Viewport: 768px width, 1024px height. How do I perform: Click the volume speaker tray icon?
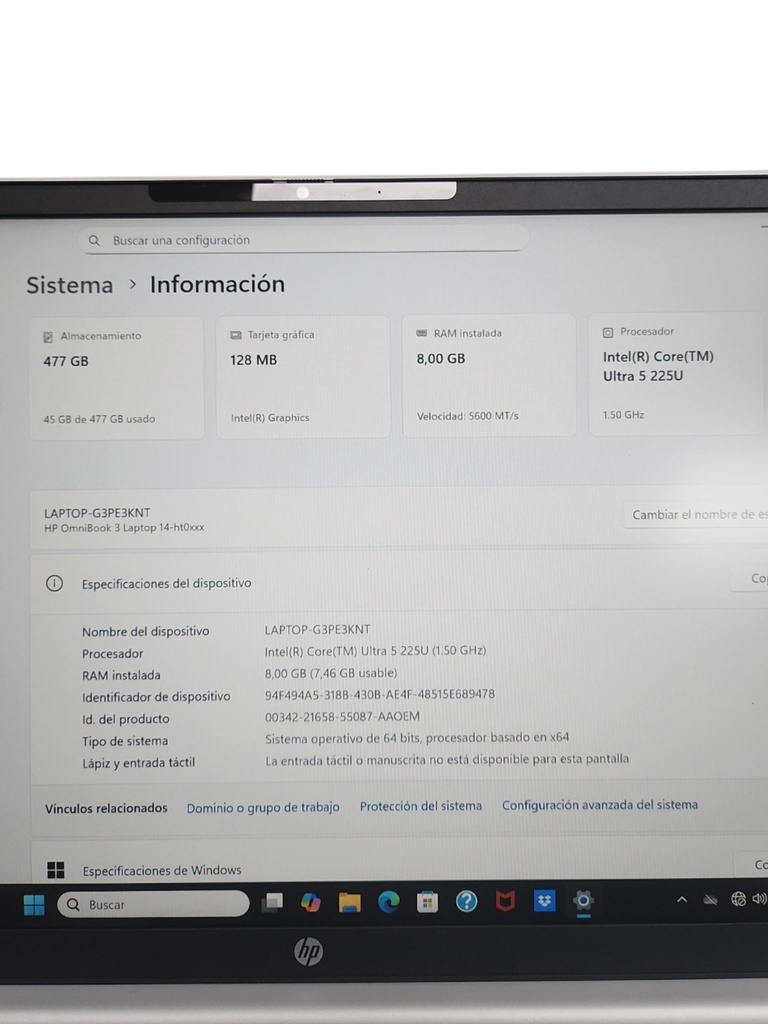pyautogui.click(x=760, y=899)
